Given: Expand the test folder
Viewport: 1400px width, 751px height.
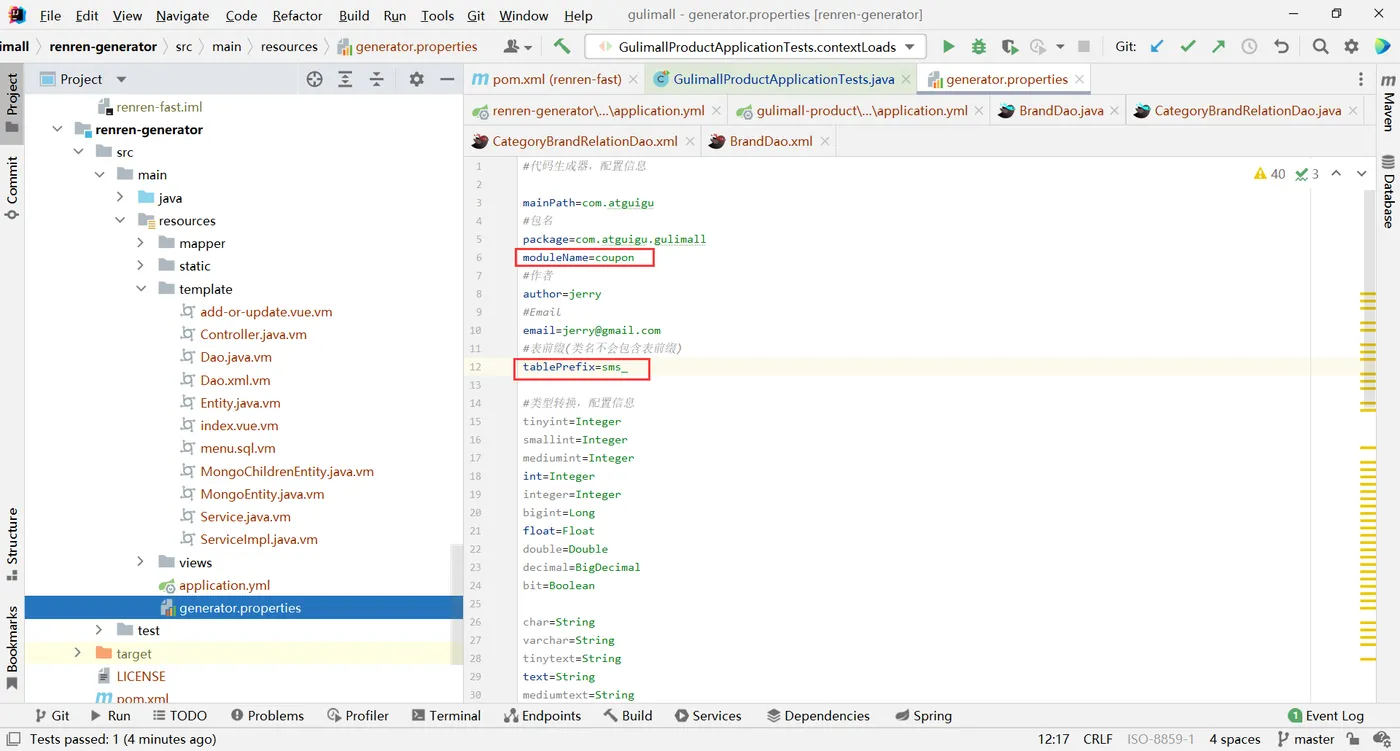Looking at the screenshot, I should coord(99,630).
